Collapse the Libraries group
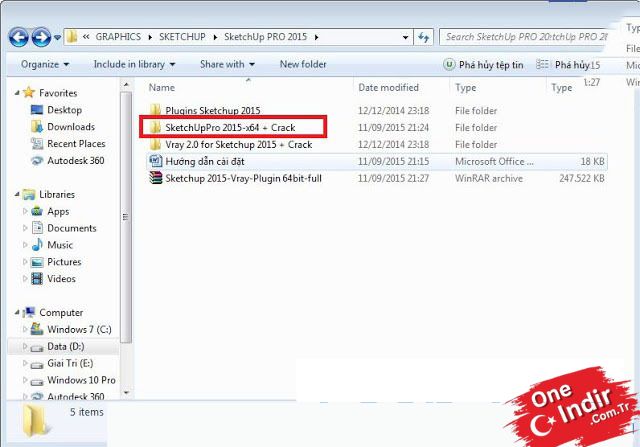 click(17, 195)
